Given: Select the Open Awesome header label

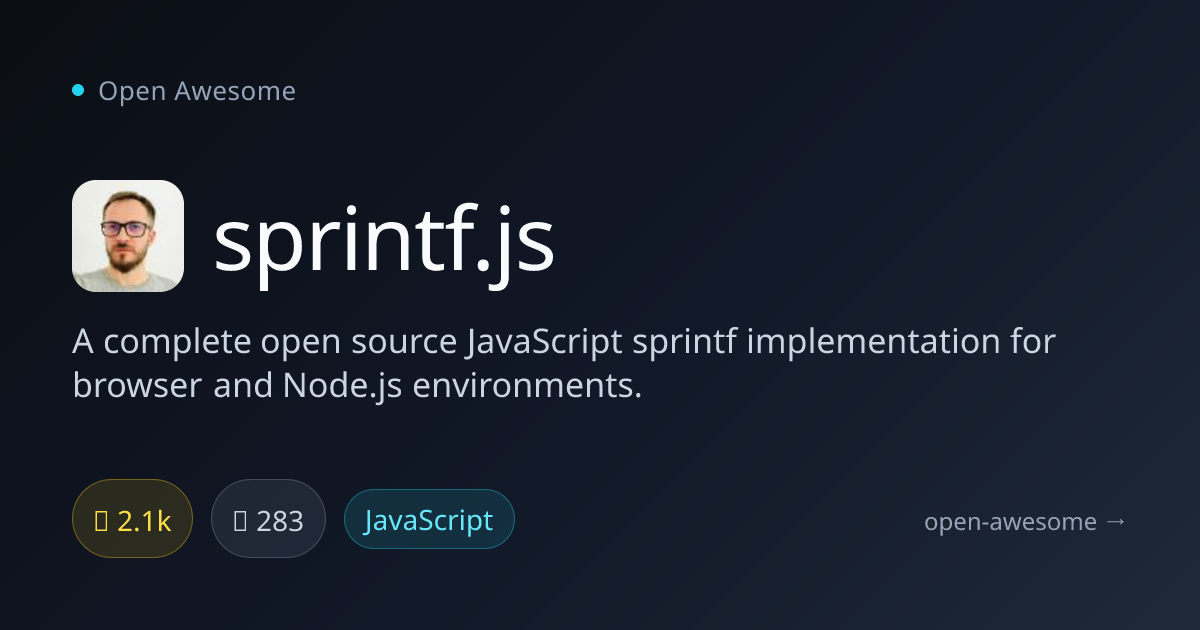Looking at the screenshot, I should click(x=197, y=91).
